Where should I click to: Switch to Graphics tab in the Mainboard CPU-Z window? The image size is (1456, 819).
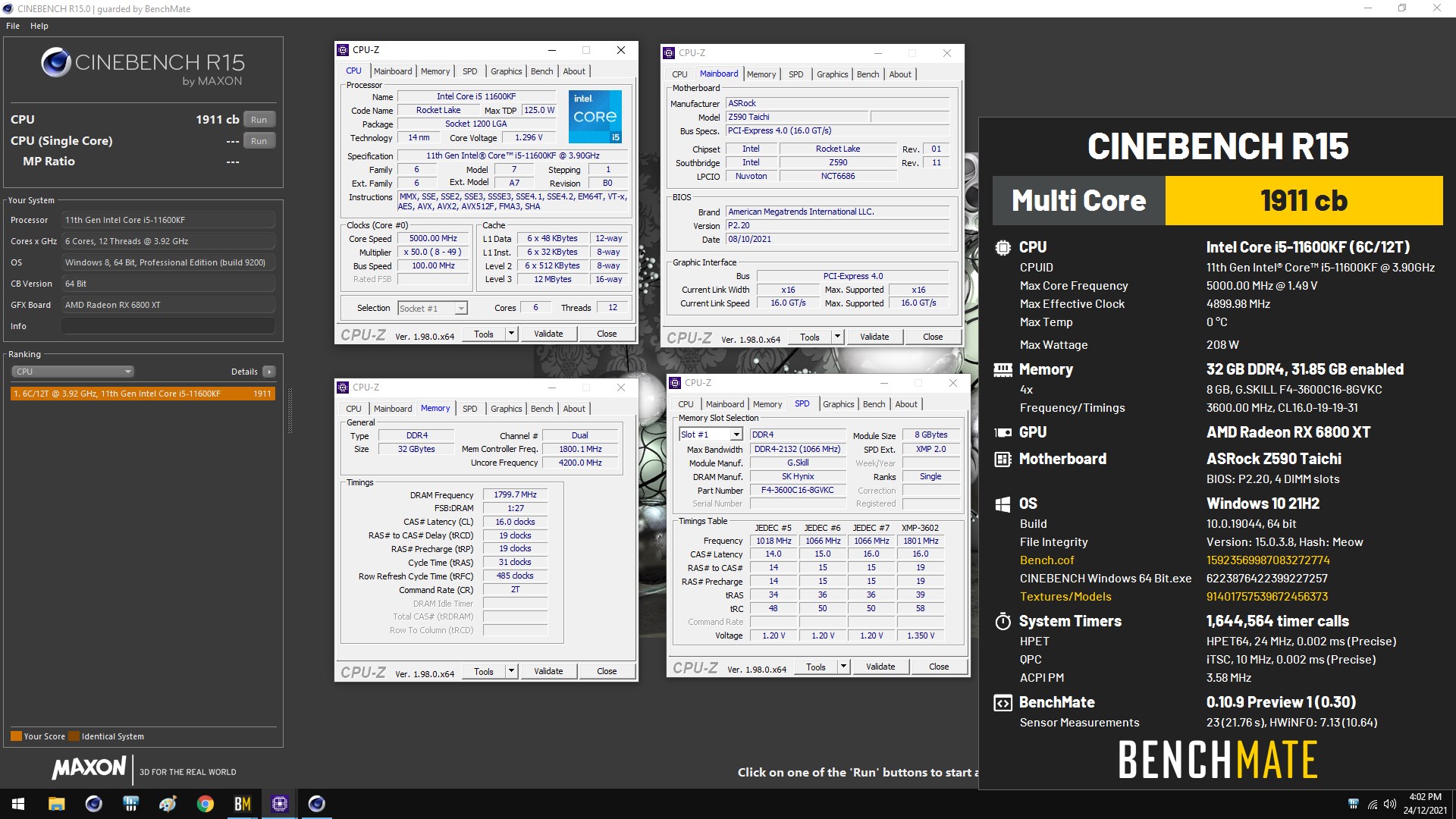832,74
